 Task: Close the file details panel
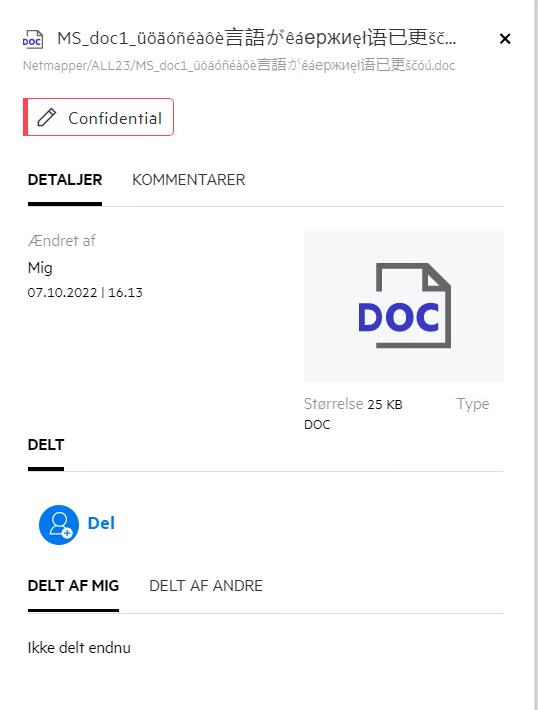pyautogui.click(x=505, y=39)
